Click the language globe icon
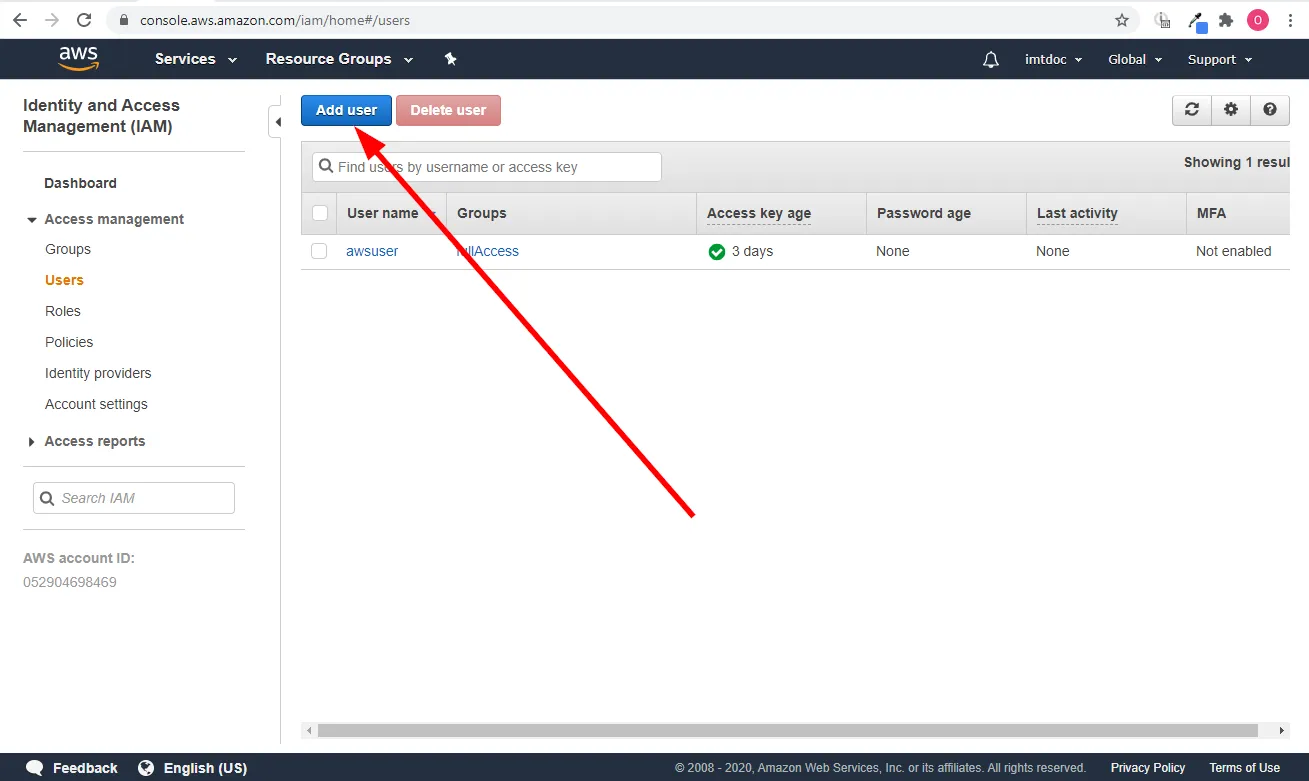Image resolution: width=1309 pixels, height=781 pixels. (x=146, y=768)
